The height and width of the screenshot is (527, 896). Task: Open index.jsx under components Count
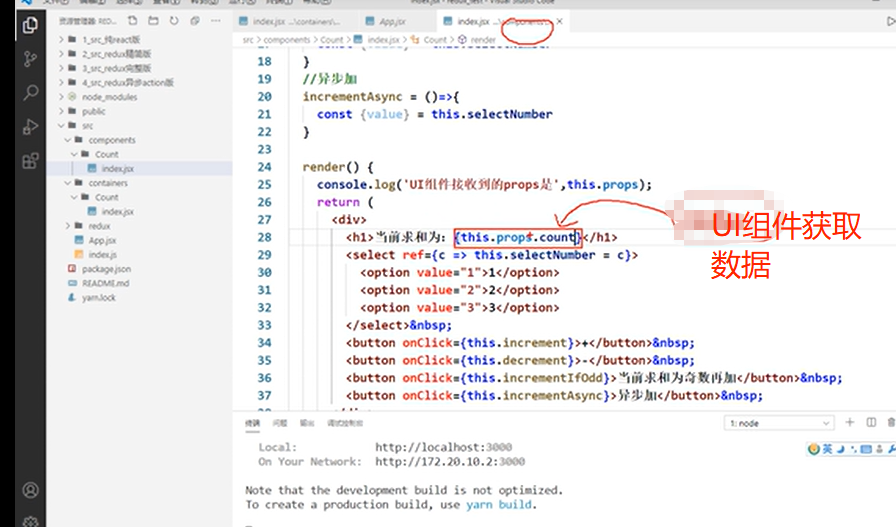point(118,169)
